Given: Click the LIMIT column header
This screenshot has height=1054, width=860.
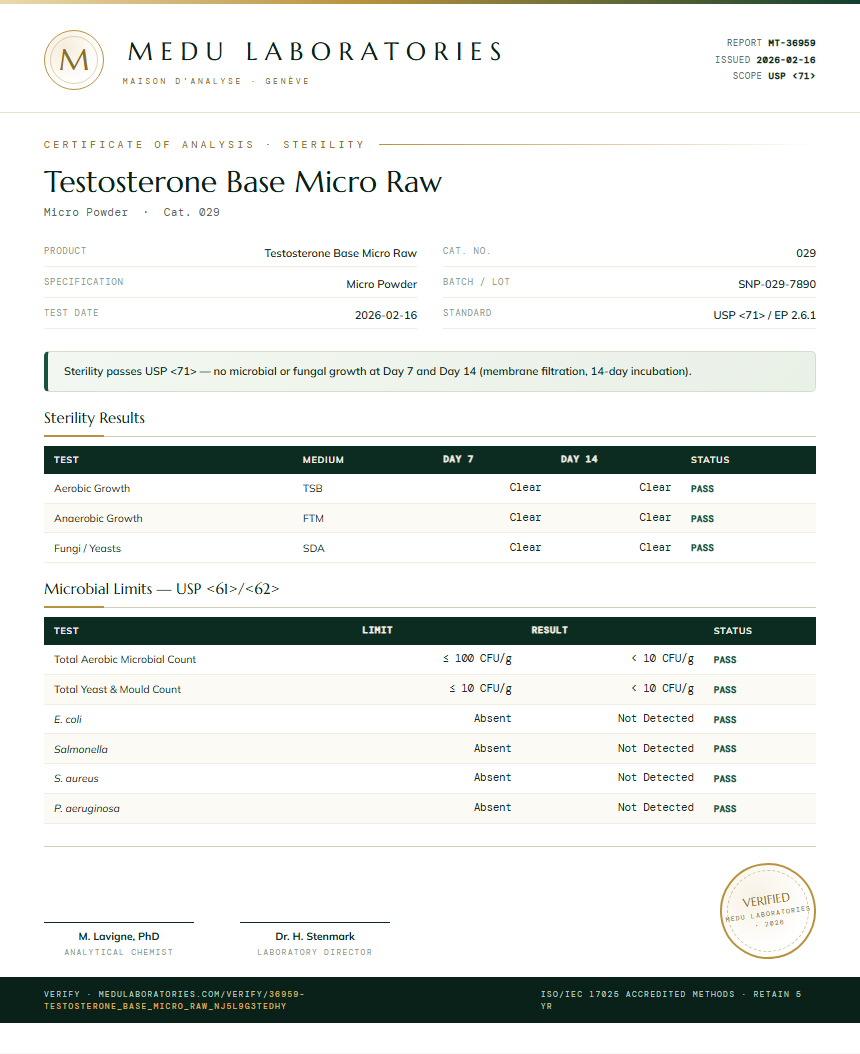Looking at the screenshot, I should 377,631.
